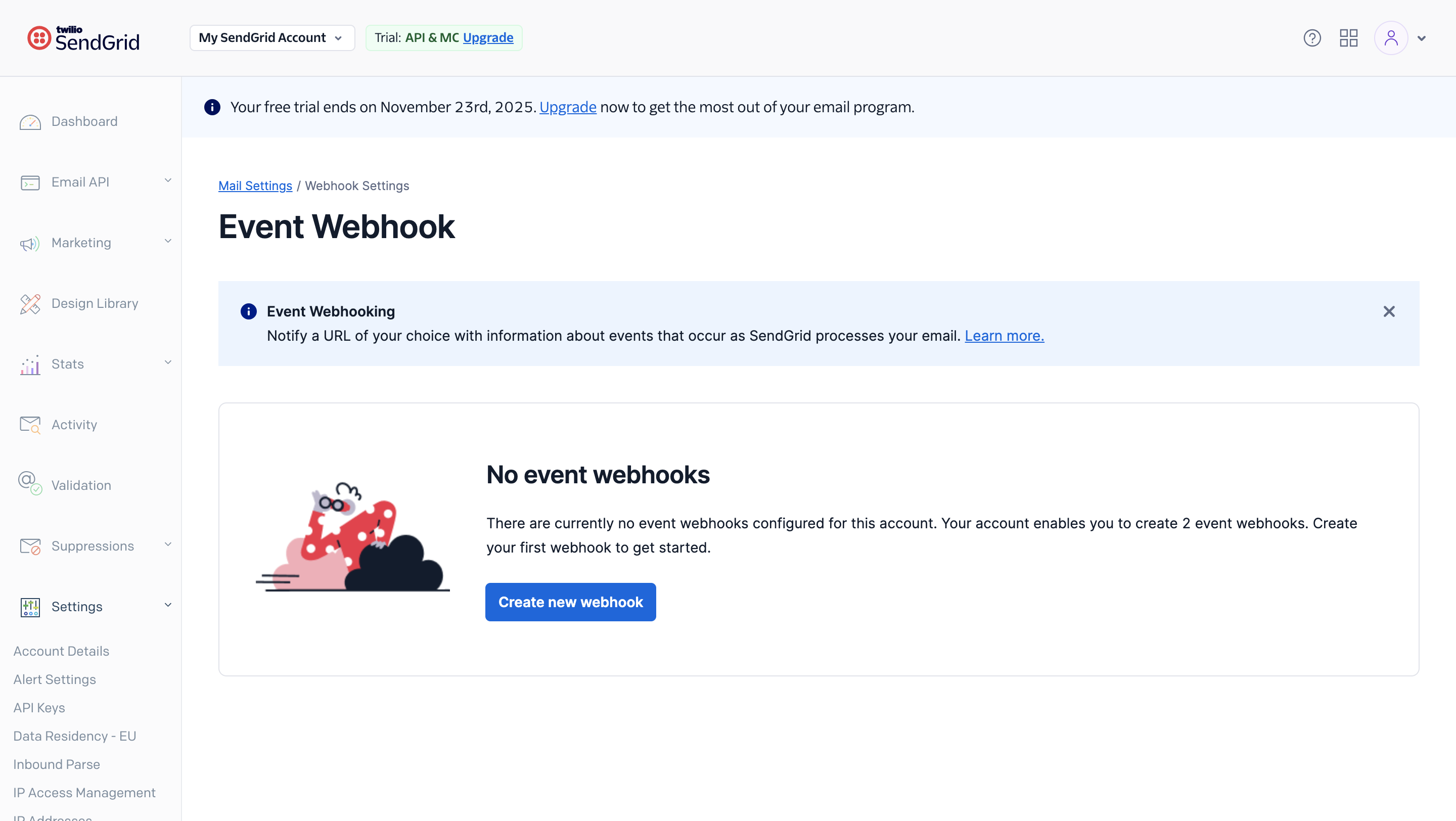Image resolution: width=1456 pixels, height=821 pixels.
Task: Open the Suppressions menu item
Action: pos(93,546)
